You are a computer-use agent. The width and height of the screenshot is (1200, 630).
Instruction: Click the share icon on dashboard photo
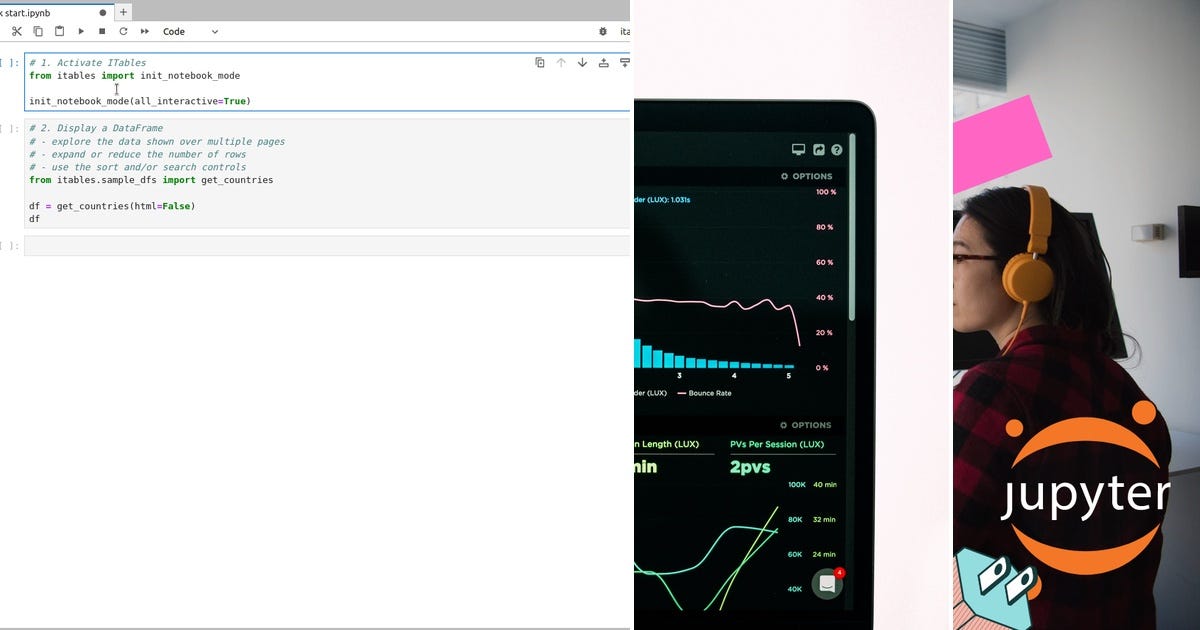[819, 150]
